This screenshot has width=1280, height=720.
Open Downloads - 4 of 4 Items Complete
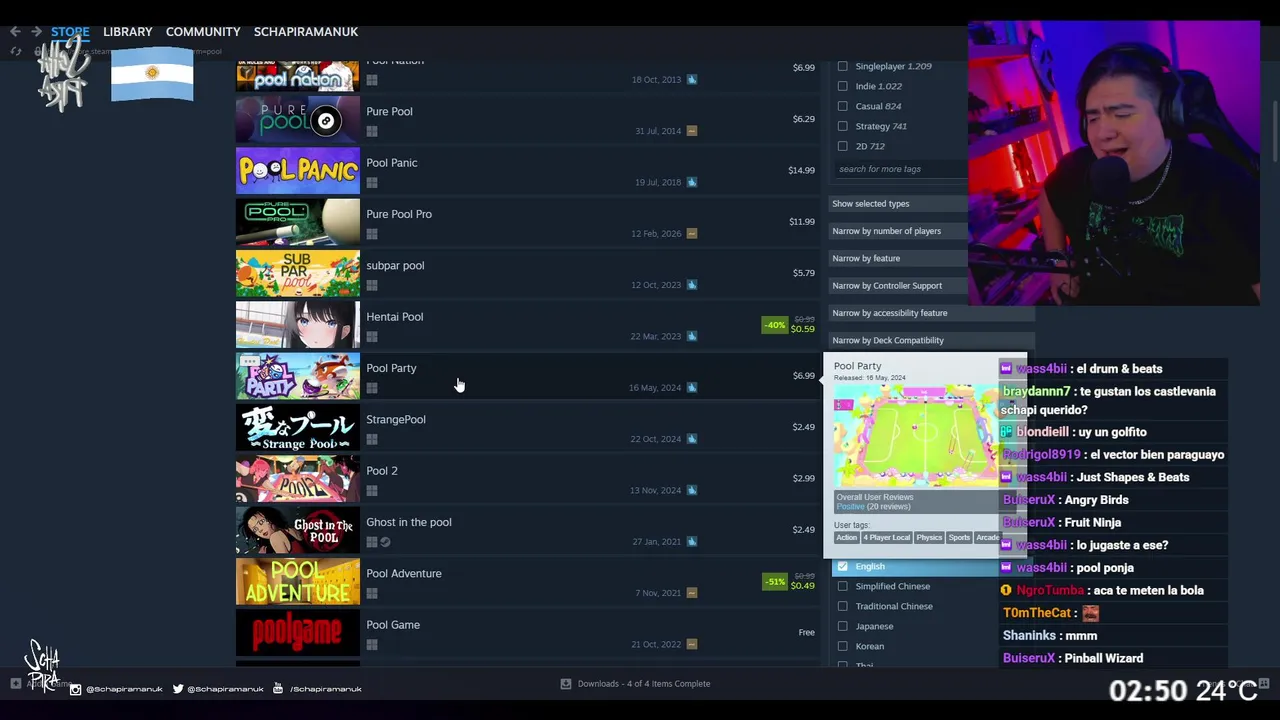click(644, 684)
